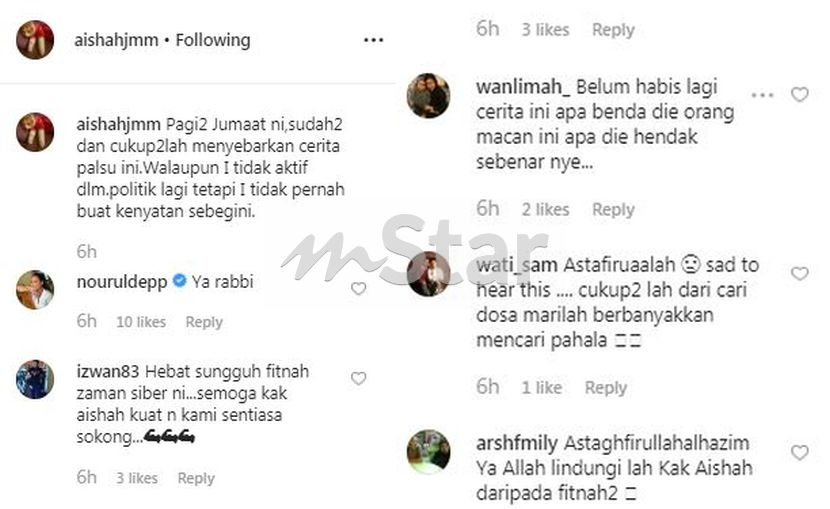Reply to izwan83's comment
The width and height of the screenshot is (830, 509).
(x=196, y=478)
